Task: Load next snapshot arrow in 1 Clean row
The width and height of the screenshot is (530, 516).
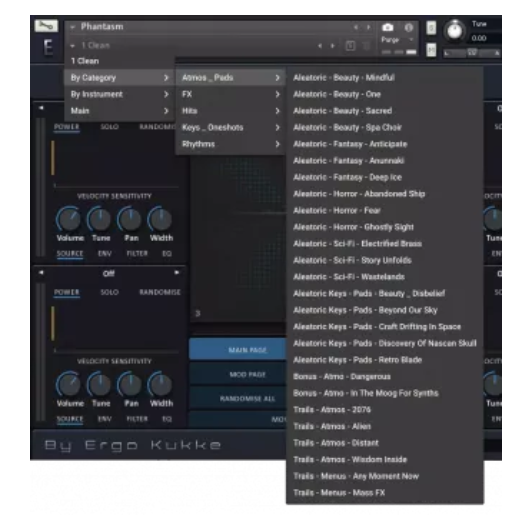Action: [x=333, y=46]
